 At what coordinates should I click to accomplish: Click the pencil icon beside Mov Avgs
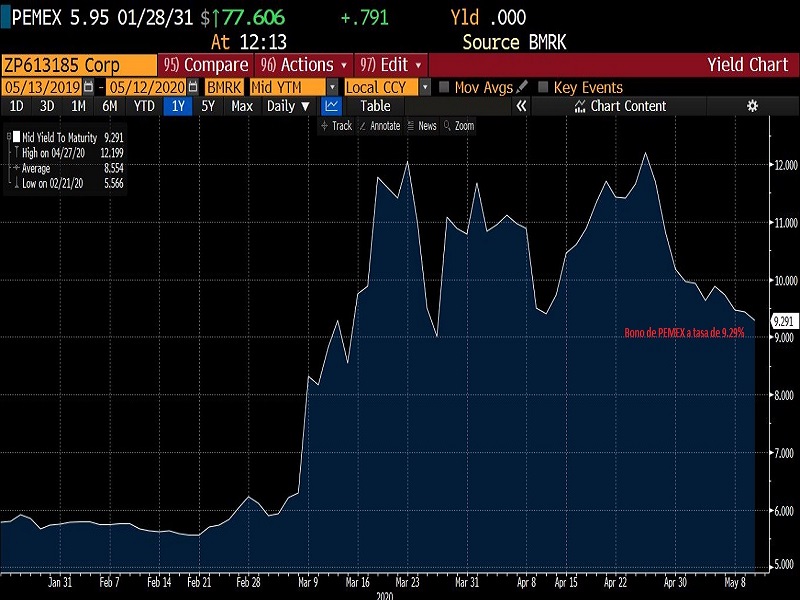522,87
